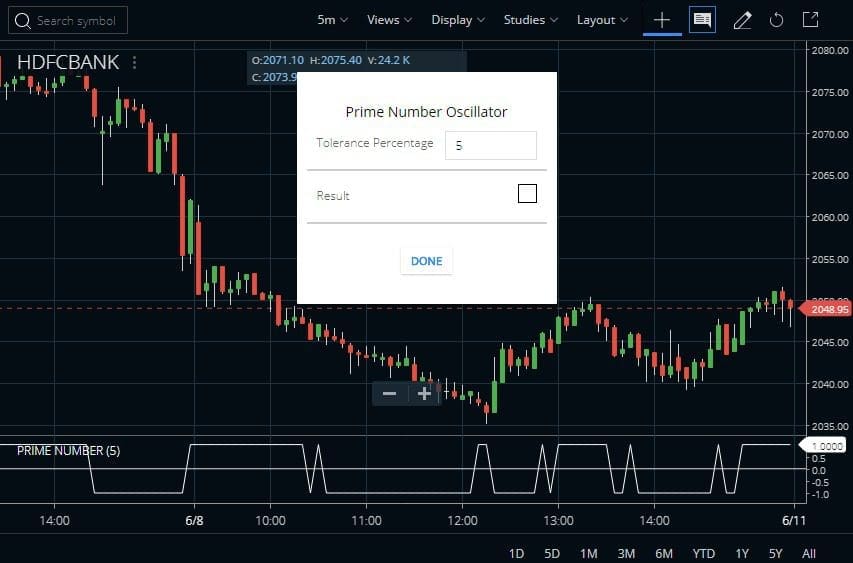
Task: Click the 6/11 date label on time axis
Action: coord(794,521)
